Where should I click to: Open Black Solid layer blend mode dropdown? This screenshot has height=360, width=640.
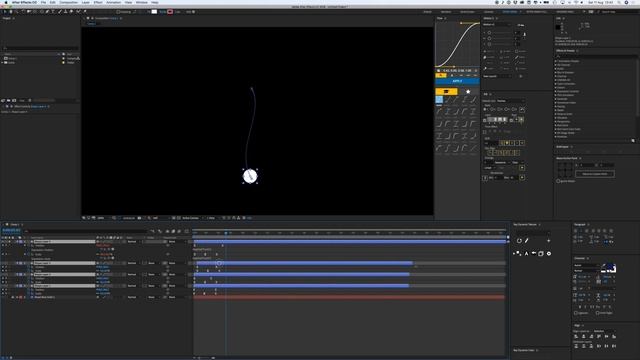(134, 297)
